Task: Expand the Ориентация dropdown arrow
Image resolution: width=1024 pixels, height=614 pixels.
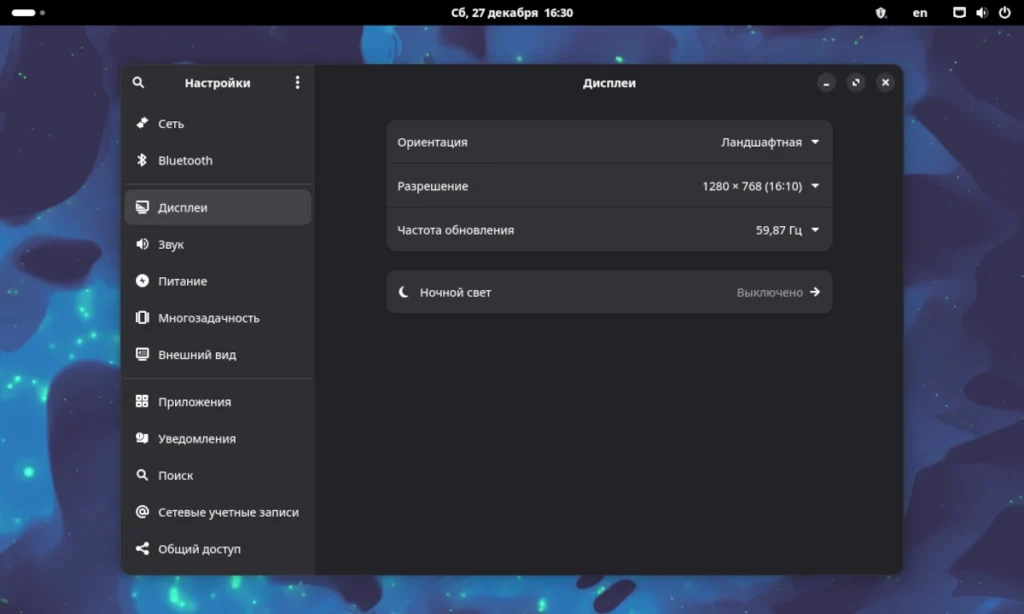Action: (x=815, y=142)
